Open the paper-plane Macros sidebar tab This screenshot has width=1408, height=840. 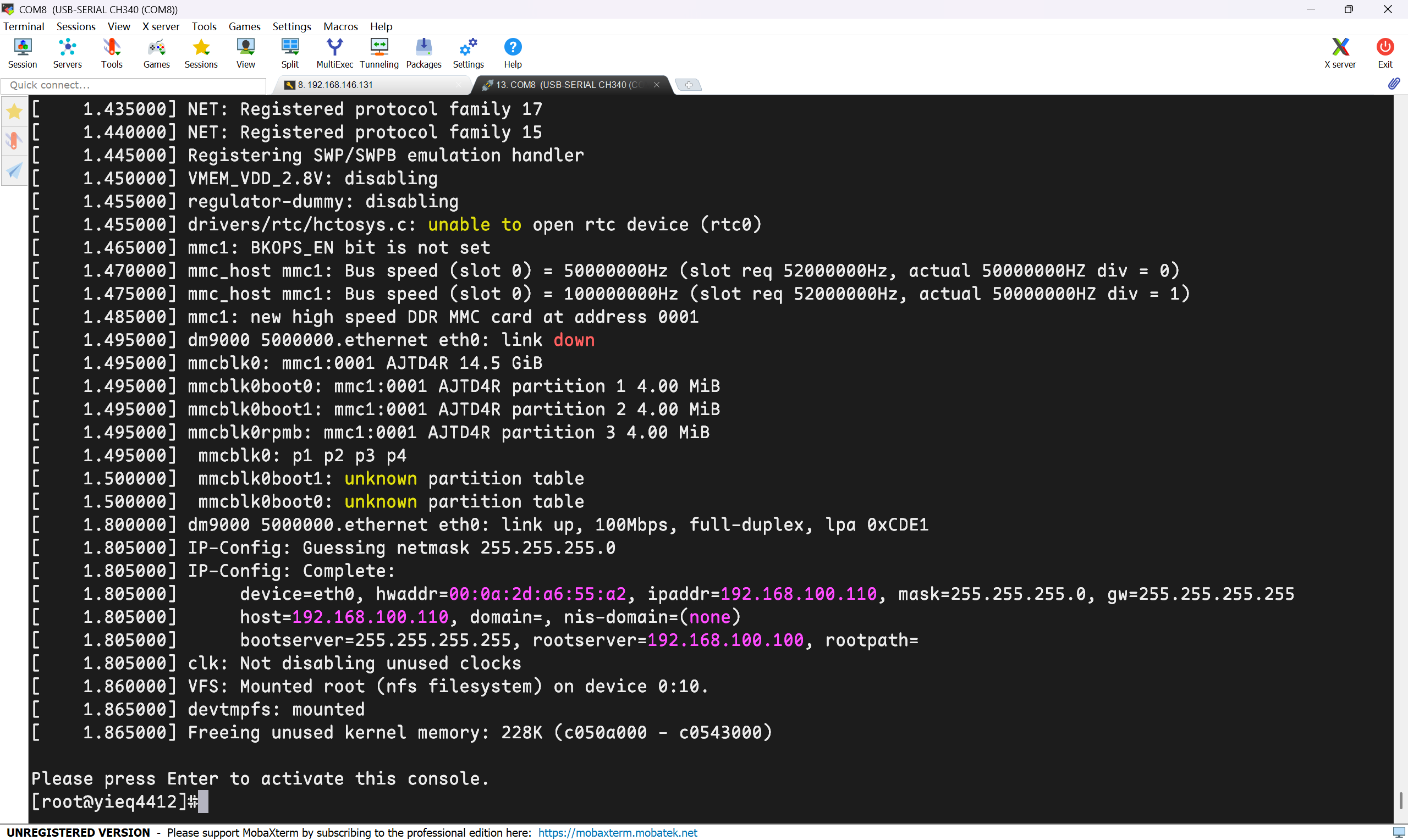pos(14,170)
